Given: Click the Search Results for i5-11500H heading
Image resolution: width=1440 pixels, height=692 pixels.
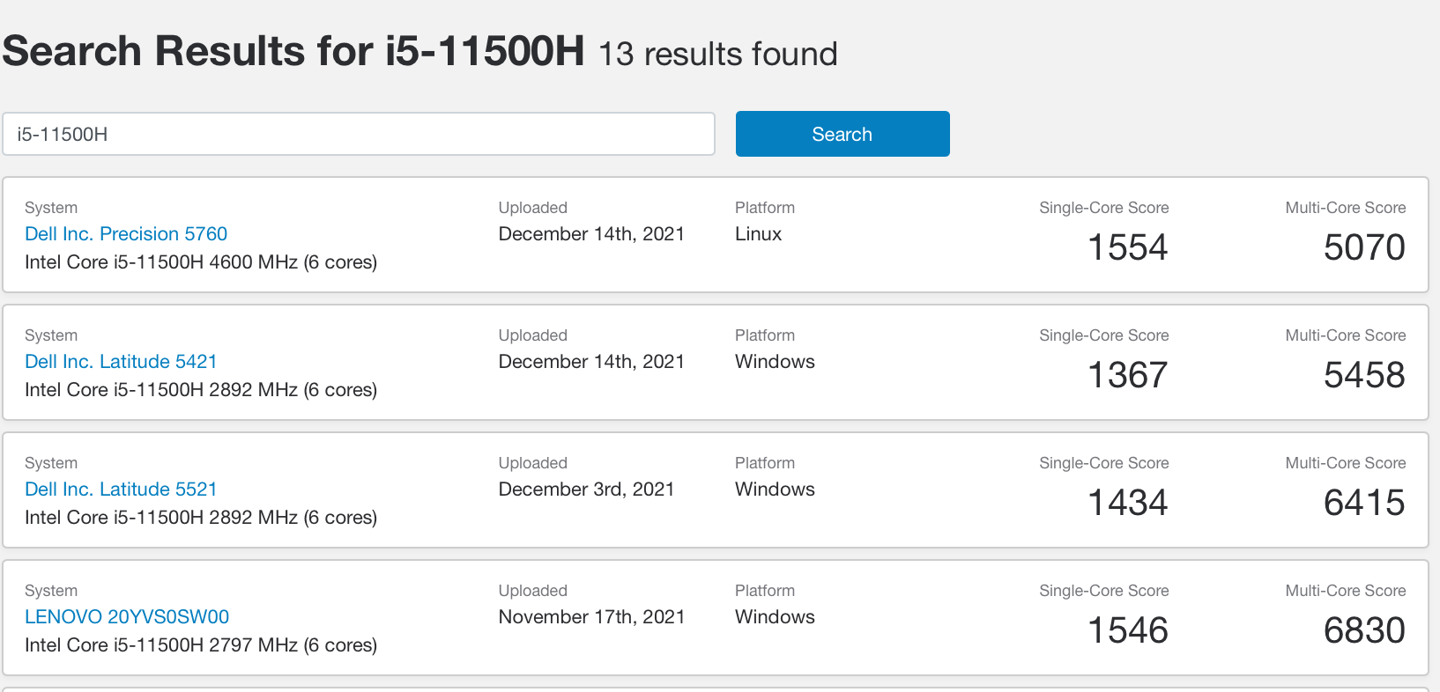Looking at the screenshot, I should pyautogui.click(x=293, y=51).
